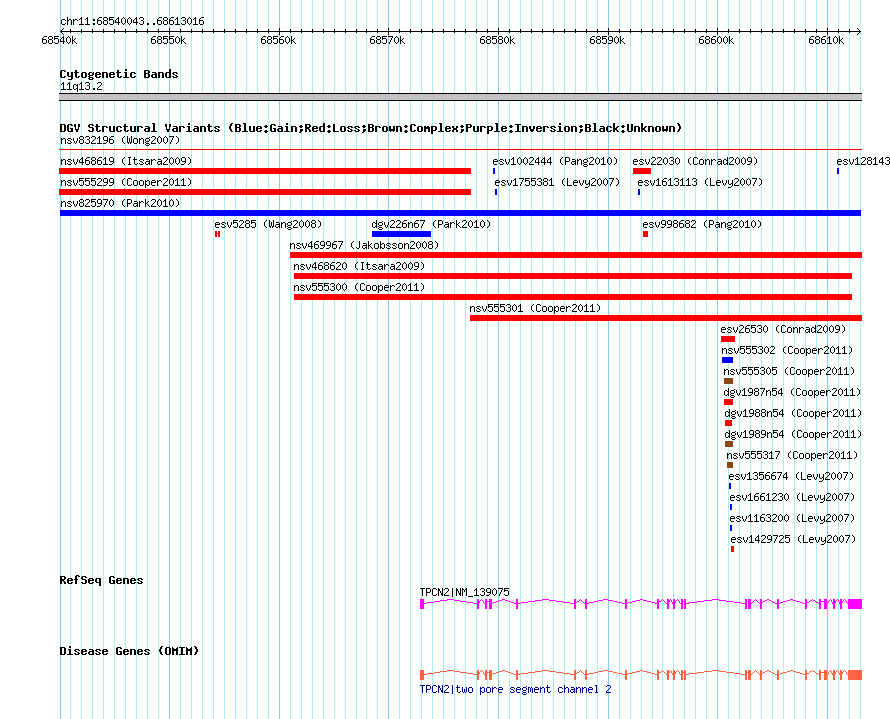This screenshot has width=890, height=719.
Task: Open the TPCN2|NM_139075 RefSeq gene label
Action: pyautogui.click(x=464, y=592)
